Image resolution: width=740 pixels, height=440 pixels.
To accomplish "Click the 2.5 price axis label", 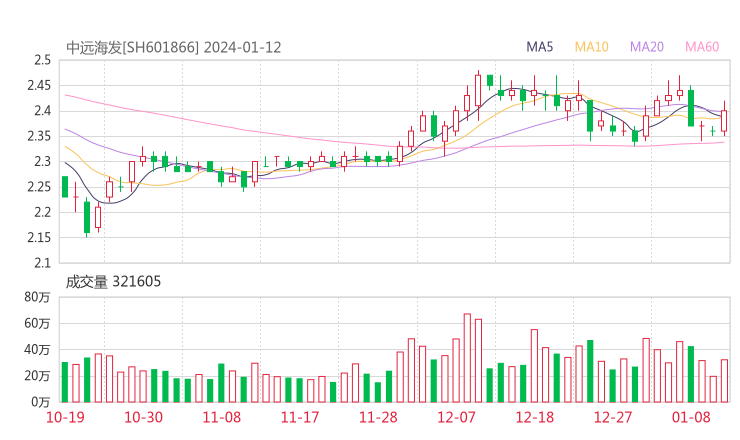I will pyautogui.click(x=42, y=60).
